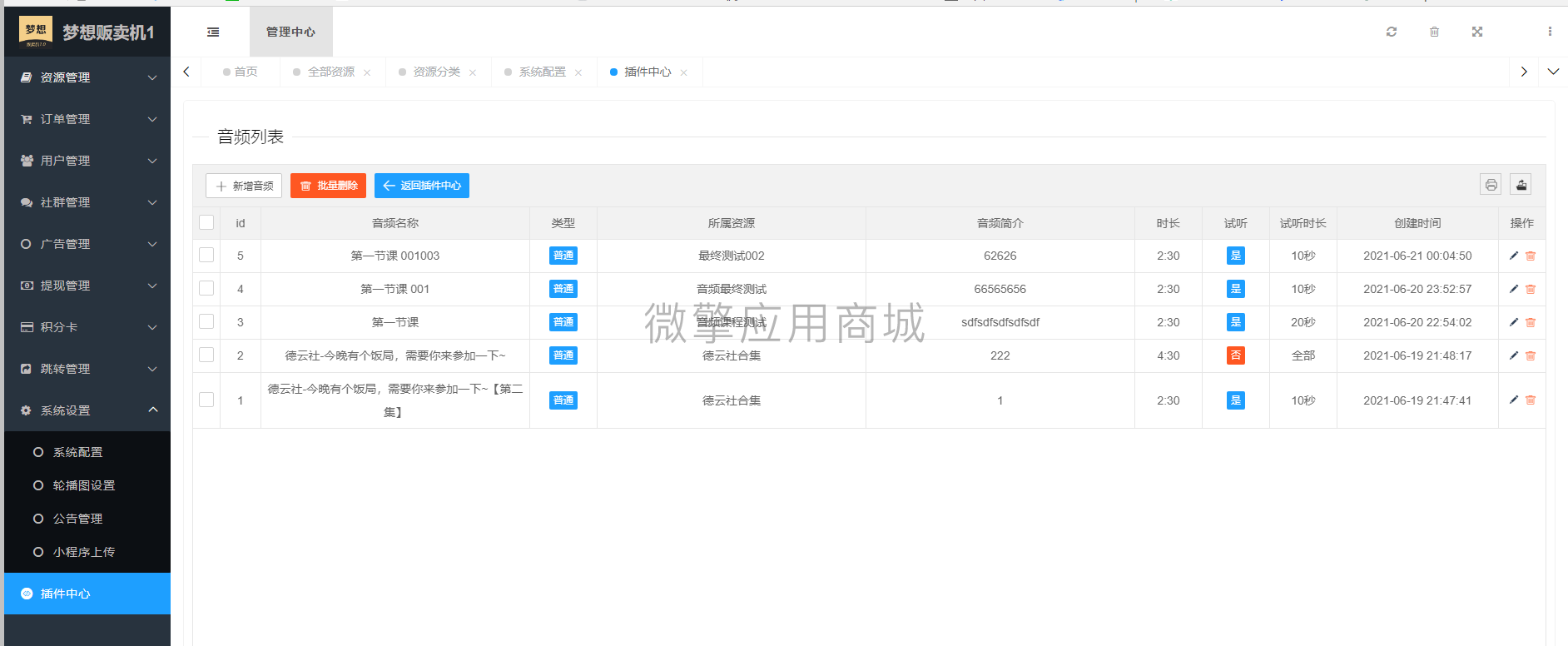This screenshot has height=646, width=1568.
Task: Select the 管理中心 top navigation item
Action: point(290,32)
